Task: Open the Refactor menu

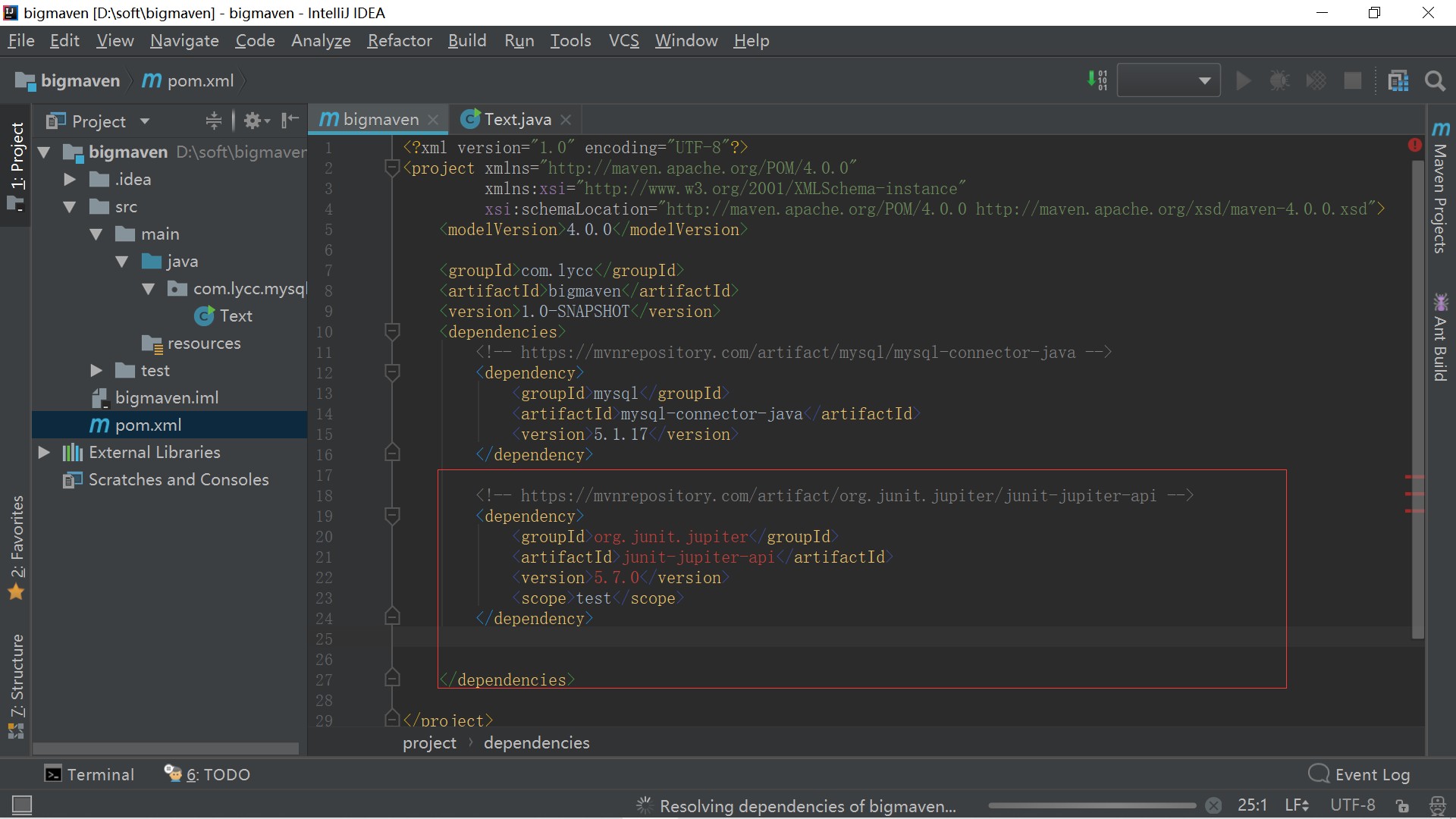Action: point(399,41)
